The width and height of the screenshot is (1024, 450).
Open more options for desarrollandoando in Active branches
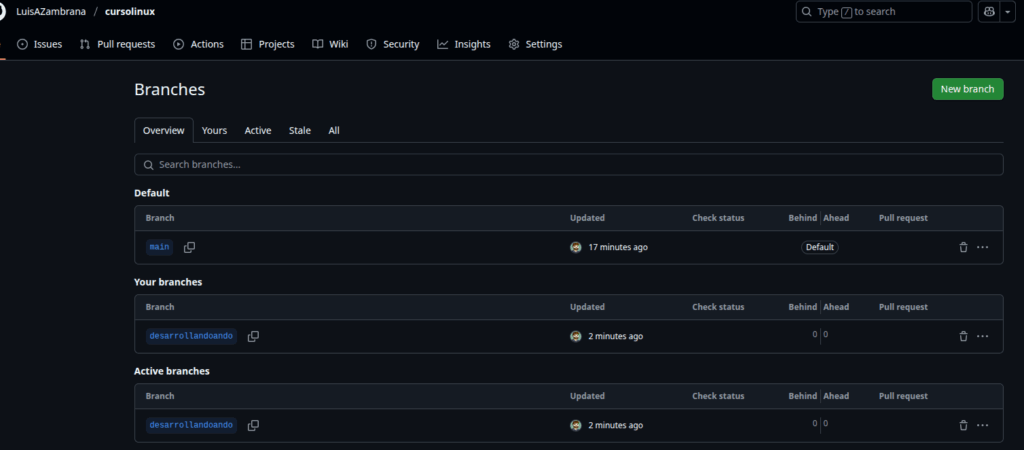[983, 425]
